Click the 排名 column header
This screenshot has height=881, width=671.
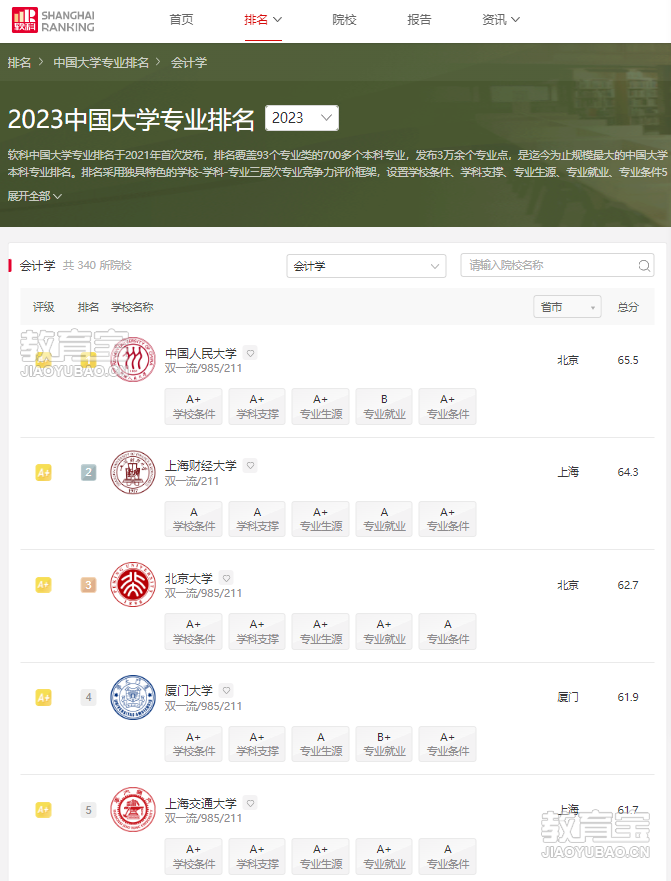coord(88,307)
